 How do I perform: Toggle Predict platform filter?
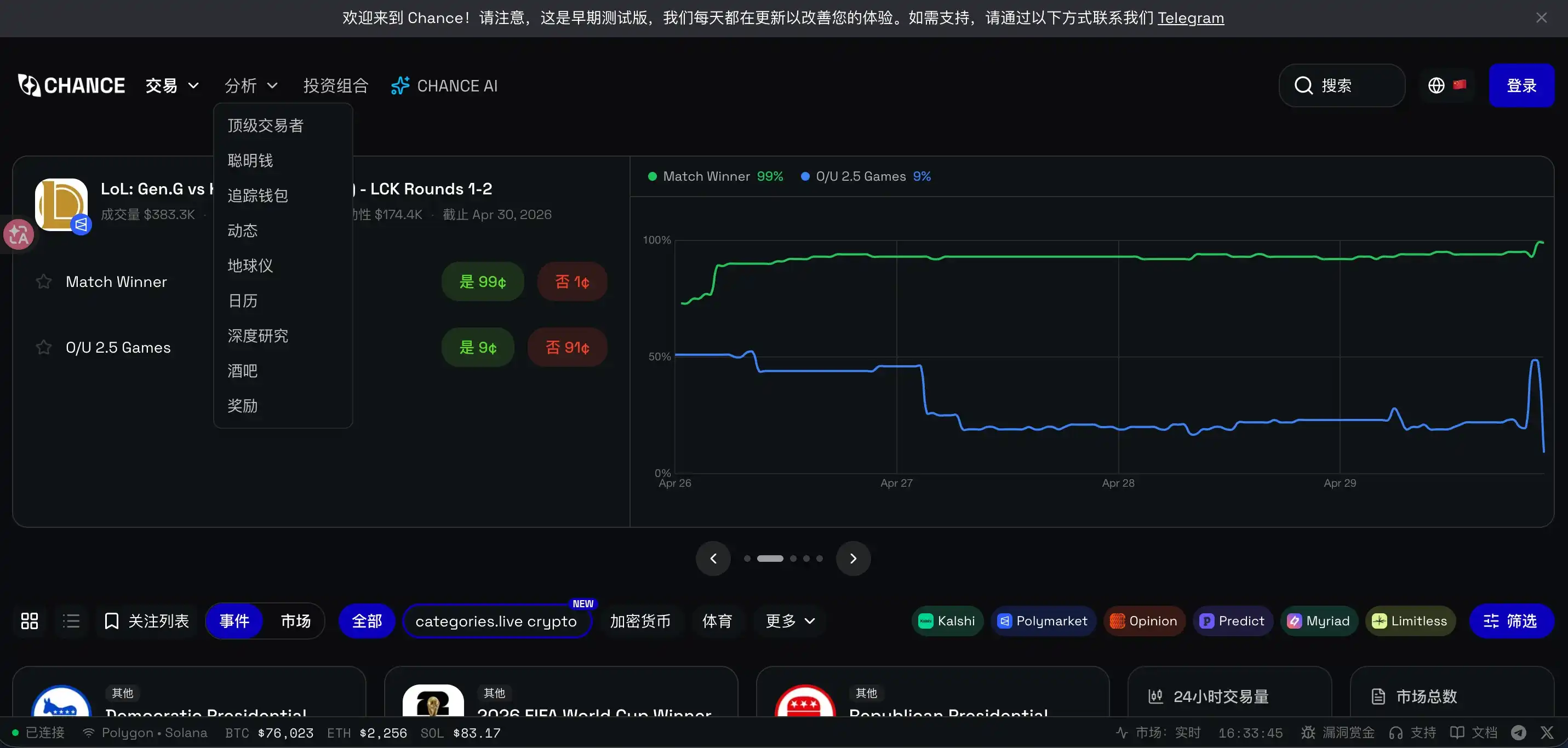point(1233,622)
